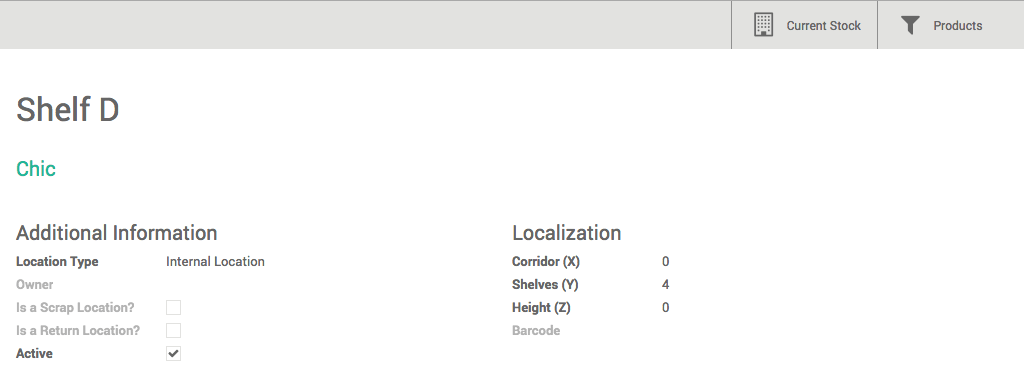Click the Localization section heading
The width and height of the screenshot is (1024, 380).
pyautogui.click(x=567, y=233)
